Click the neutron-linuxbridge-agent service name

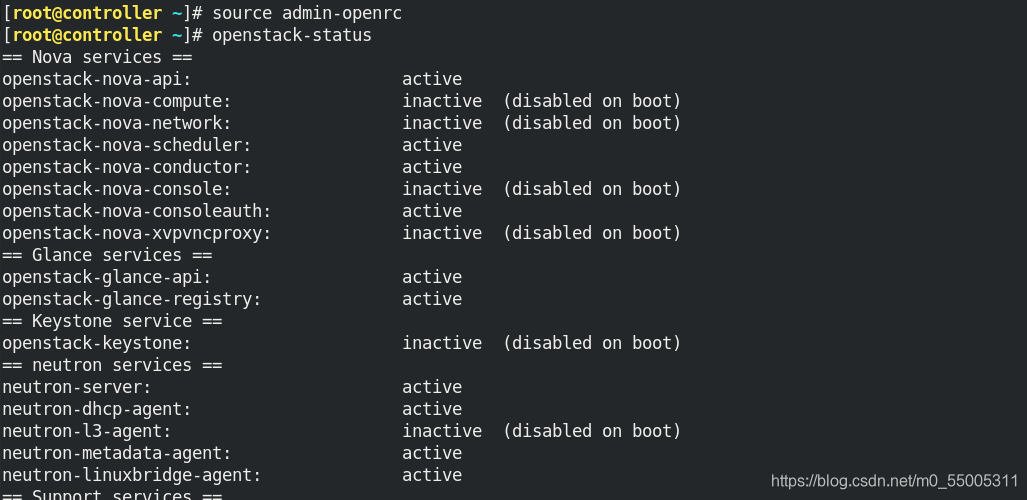pyautogui.click(x=132, y=476)
